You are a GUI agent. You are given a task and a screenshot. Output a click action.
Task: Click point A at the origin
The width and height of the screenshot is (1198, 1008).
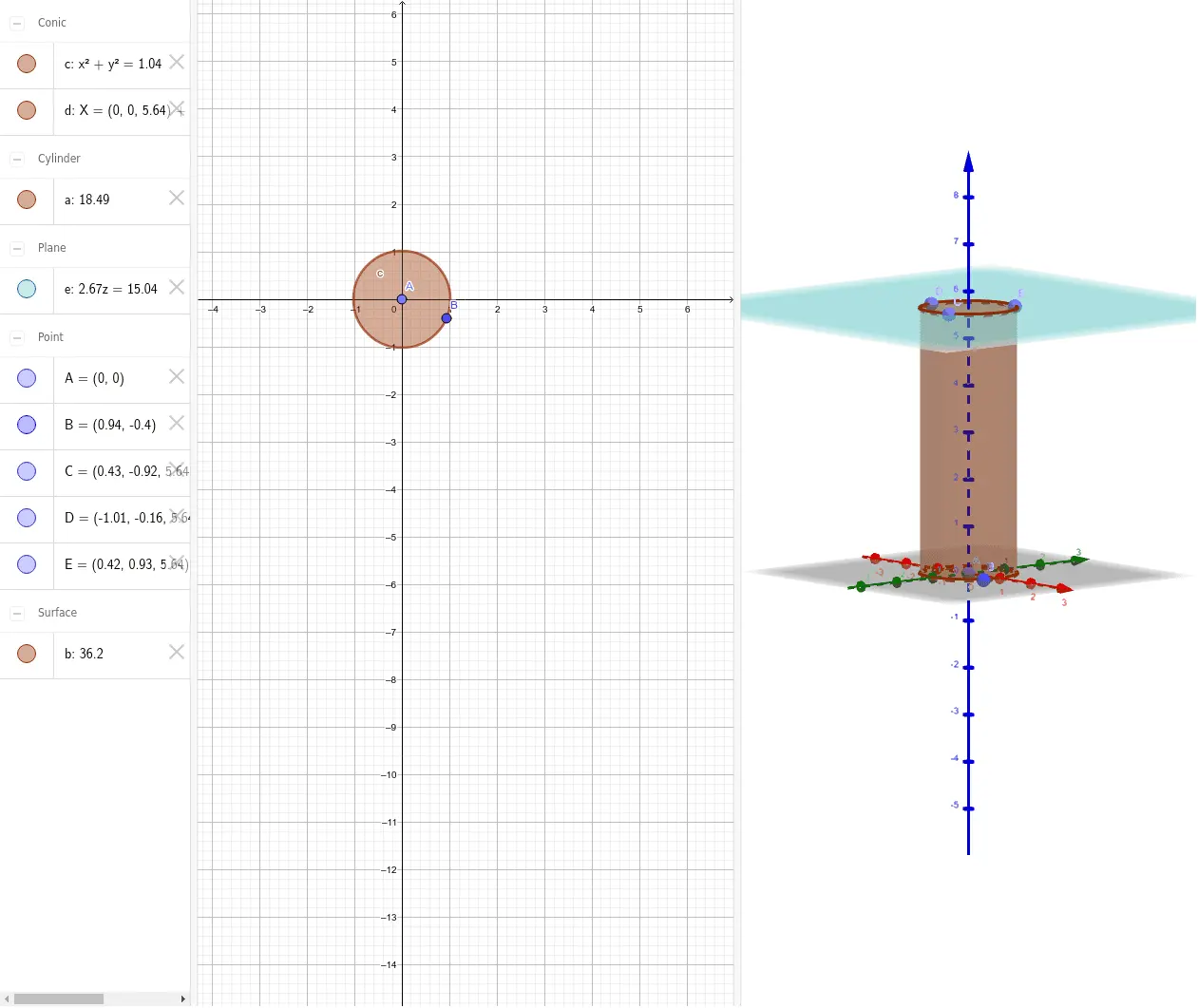[402, 299]
